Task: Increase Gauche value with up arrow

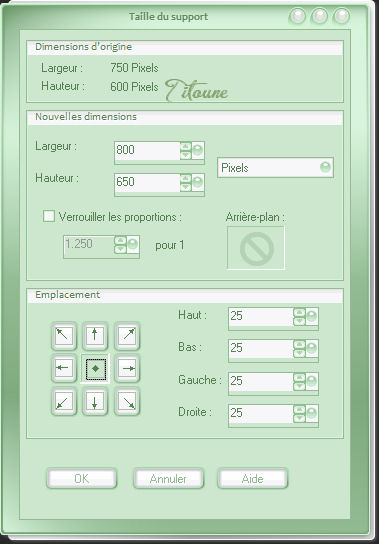Action: [x=299, y=377]
